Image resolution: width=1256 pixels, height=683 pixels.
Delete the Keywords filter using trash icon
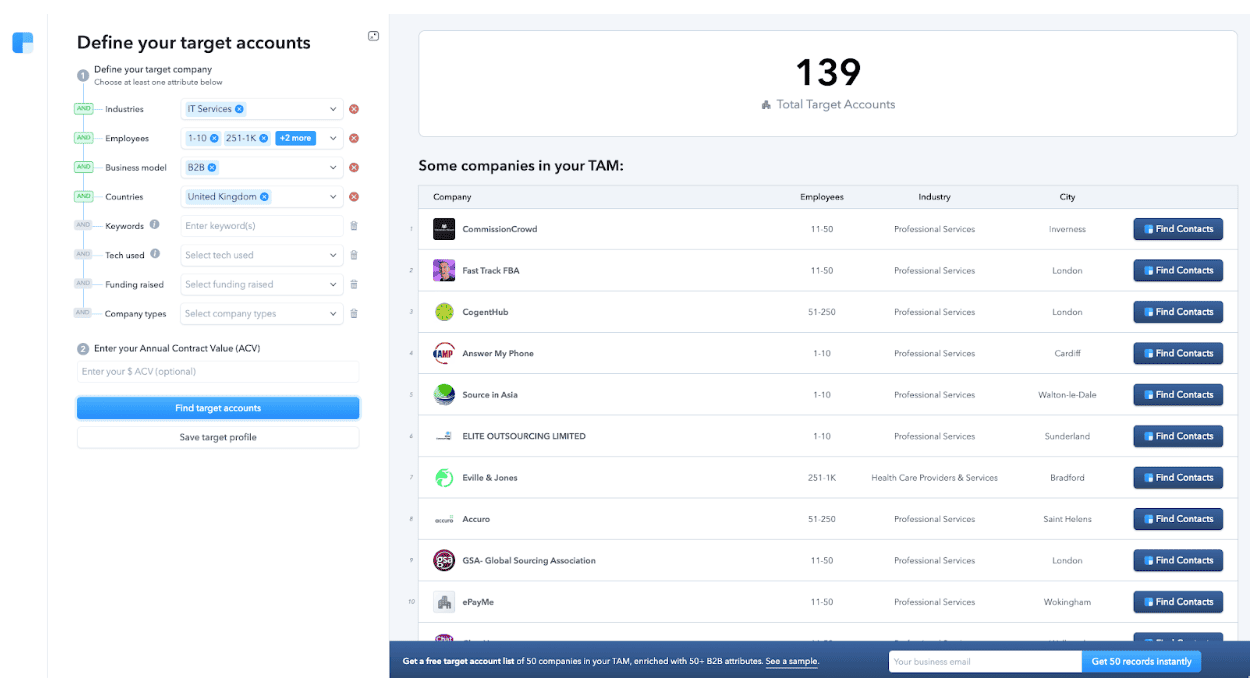(353, 225)
